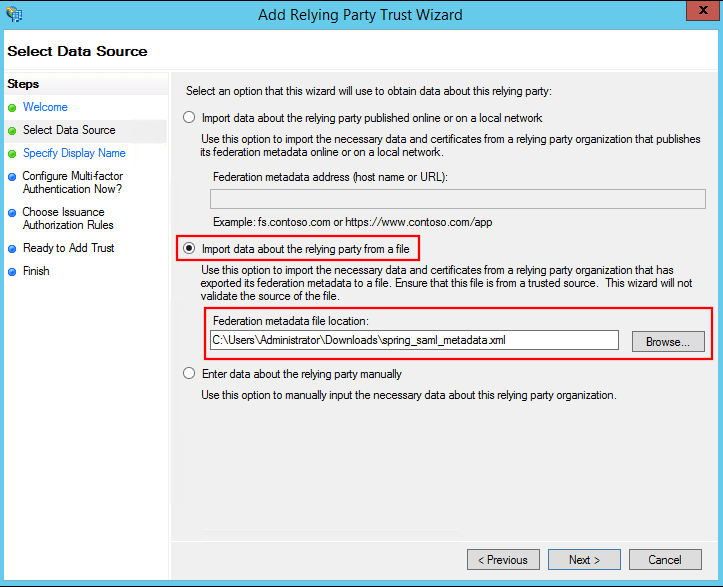Viewport: 723px width, 587px height.
Task: Click the Select Data Source step
Action: click(x=69, y=130)
